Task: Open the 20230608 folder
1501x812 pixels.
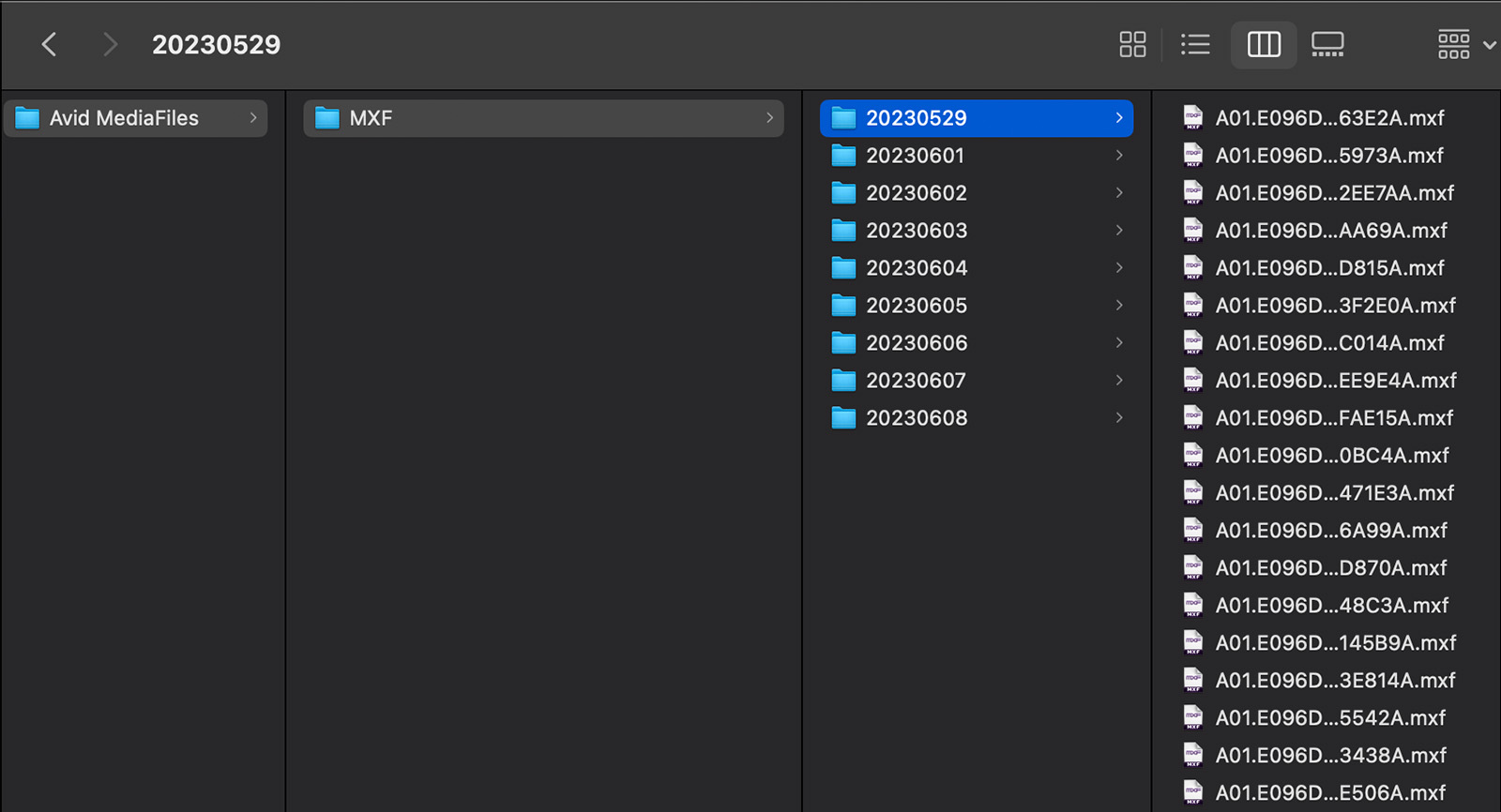Action: [977, 418]
